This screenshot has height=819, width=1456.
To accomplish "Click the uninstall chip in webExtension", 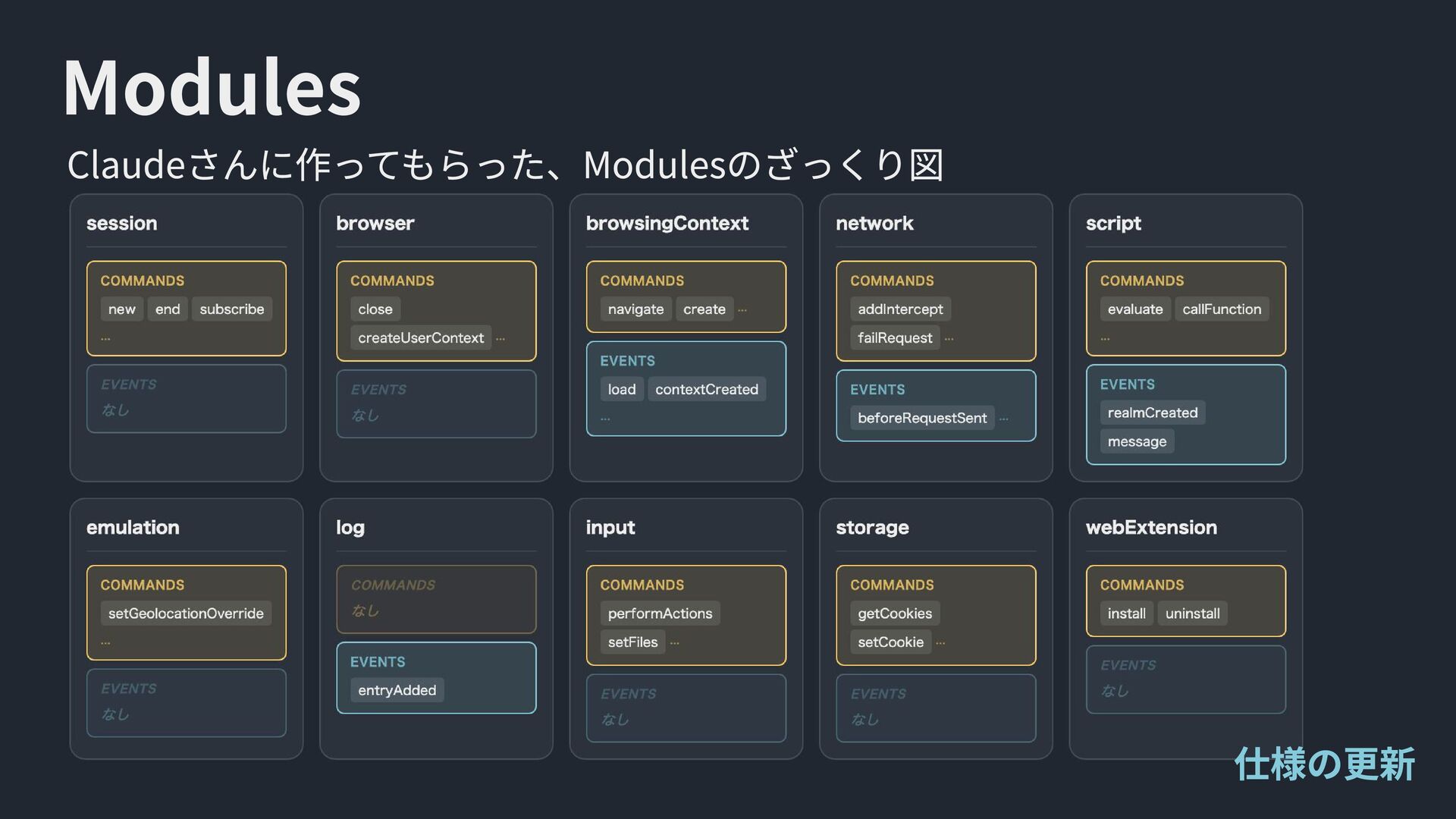I will click(x=1192, y=613).
